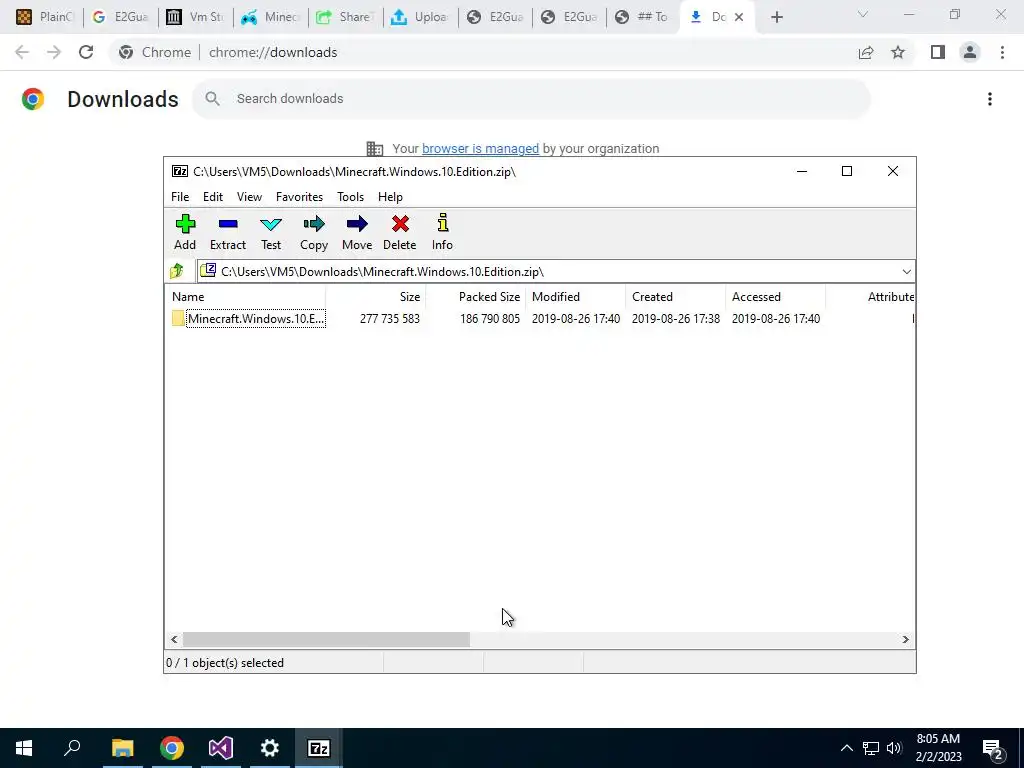Follow the 'browser is managed' link
The height and width of the screenshot is (768, 1024).
pyautogui.click(x=481, y=149)
